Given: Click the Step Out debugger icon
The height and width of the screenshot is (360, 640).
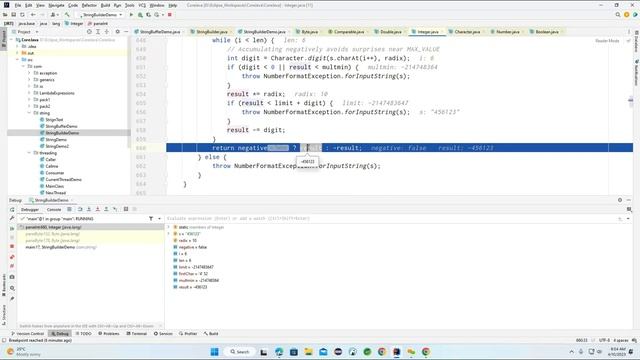Looking at the screenshot, I should 106,209.
